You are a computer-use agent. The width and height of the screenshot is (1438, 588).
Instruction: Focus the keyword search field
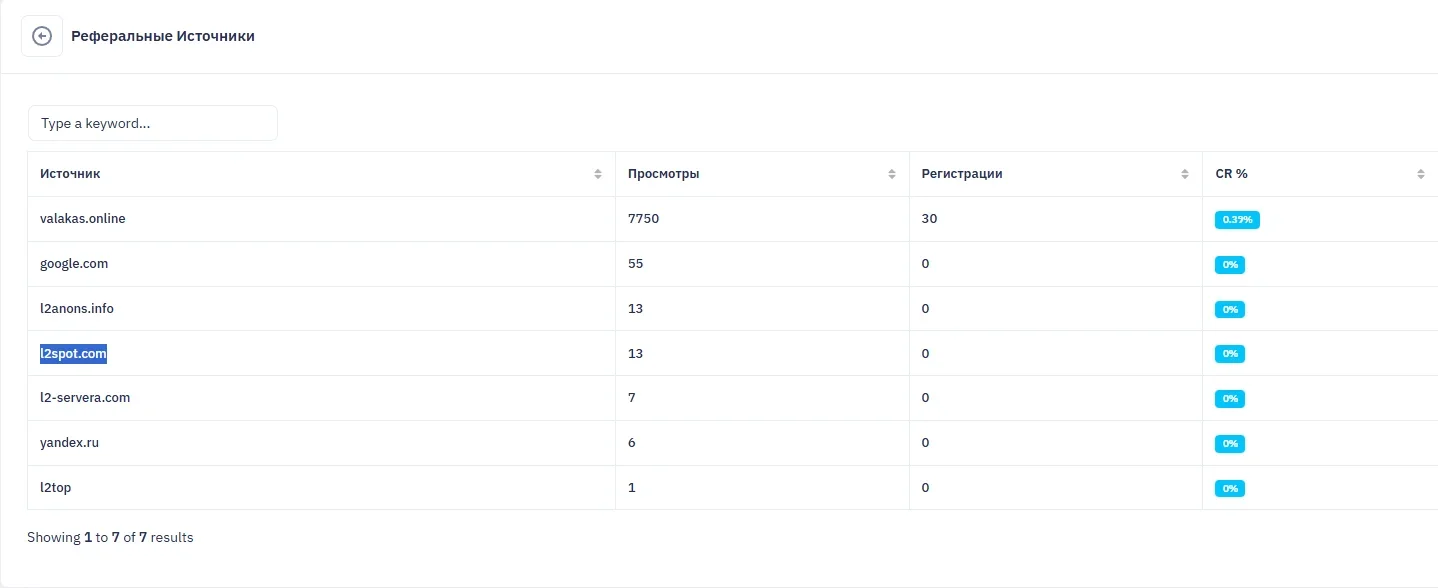152,123
